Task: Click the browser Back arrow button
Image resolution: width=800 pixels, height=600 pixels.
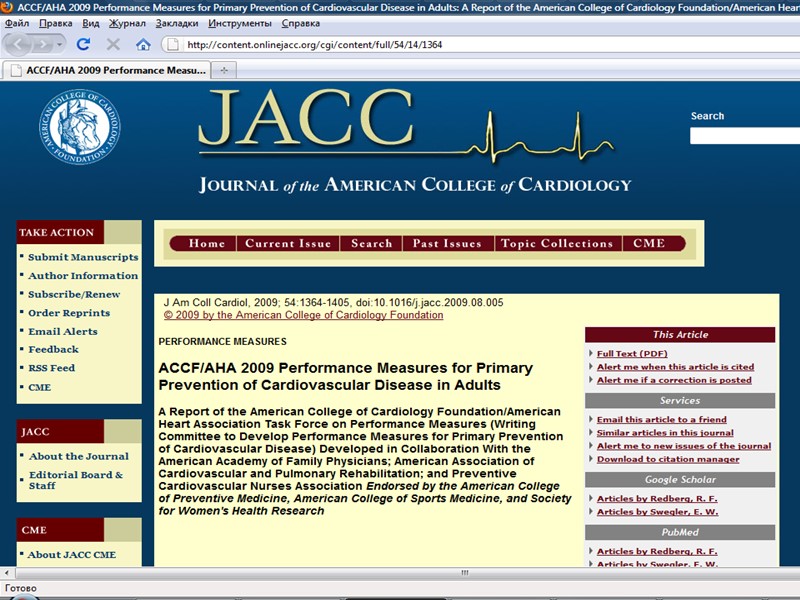Action: pyautogui.click(x=18, y=45)
